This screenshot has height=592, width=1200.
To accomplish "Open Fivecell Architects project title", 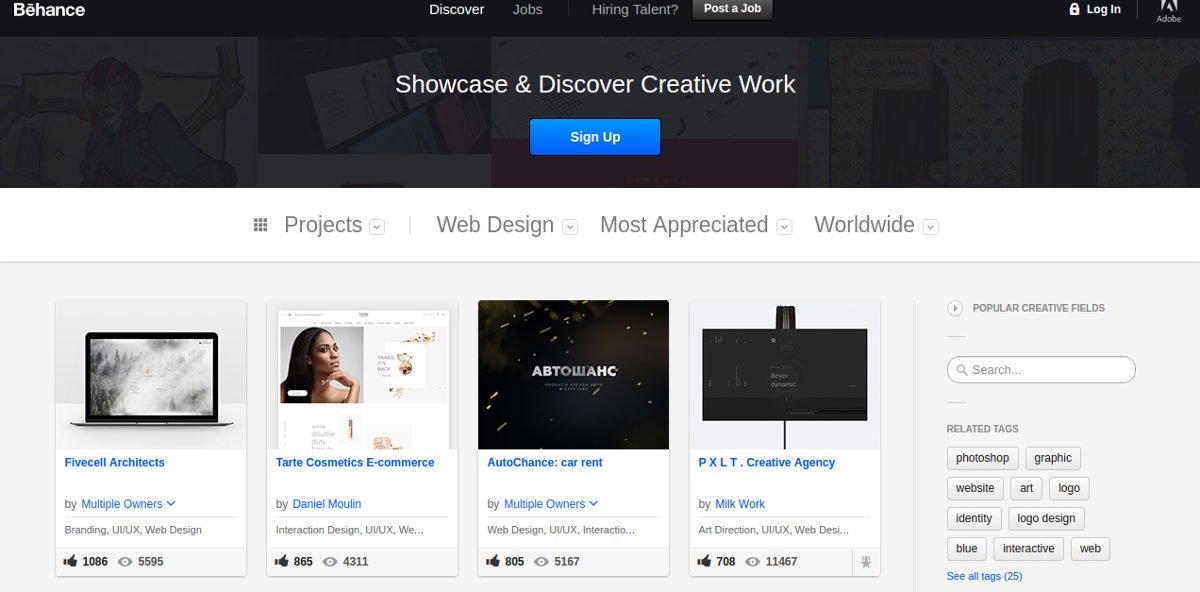I will tap(114, 462).
